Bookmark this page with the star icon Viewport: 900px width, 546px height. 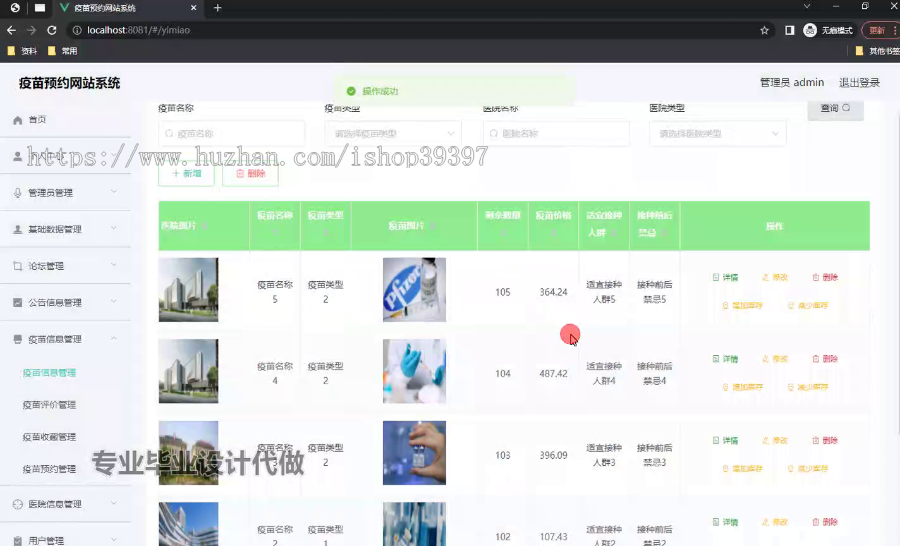coord(765,30)
